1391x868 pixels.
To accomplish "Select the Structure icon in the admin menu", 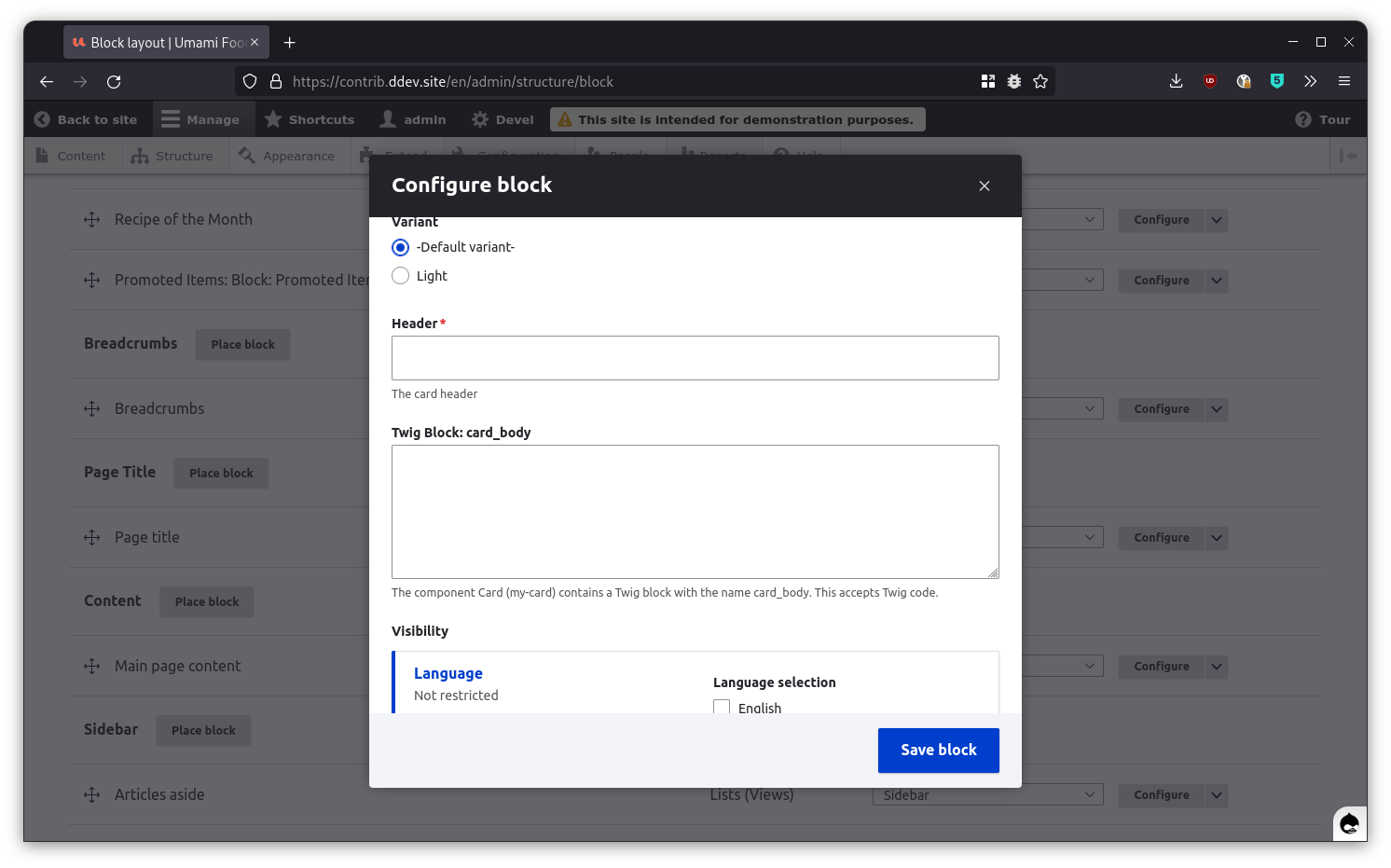I will click(142, 156).
